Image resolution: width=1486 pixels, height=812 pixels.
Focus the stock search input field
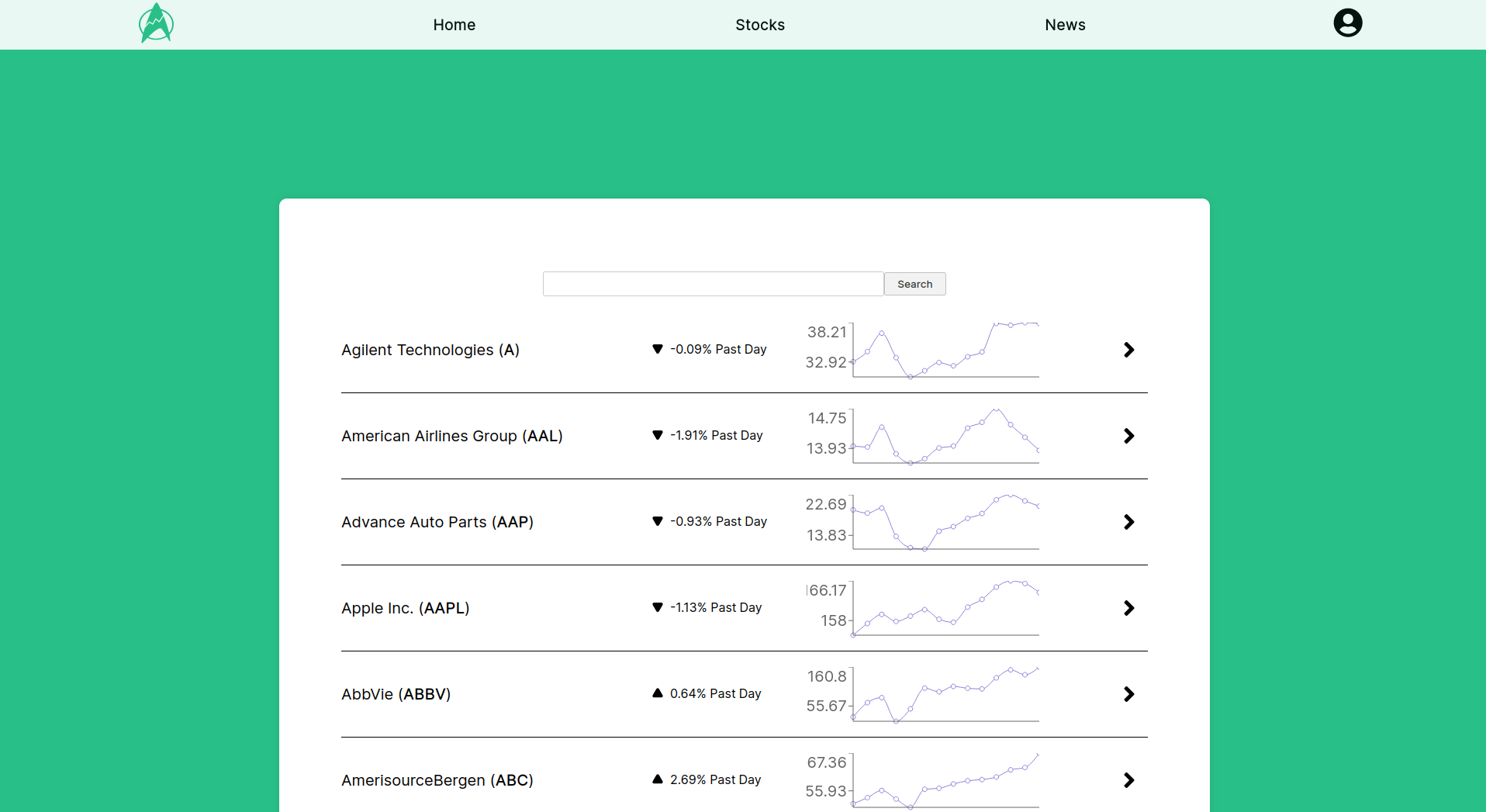[x=714, y=284]
